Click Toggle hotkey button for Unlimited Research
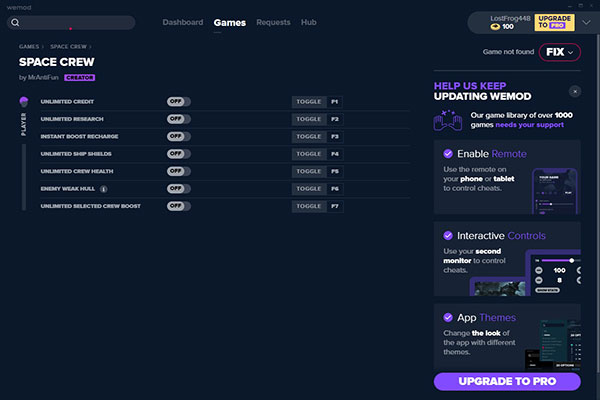Screen dimensions: 600x400 click(x=308, y=119)
